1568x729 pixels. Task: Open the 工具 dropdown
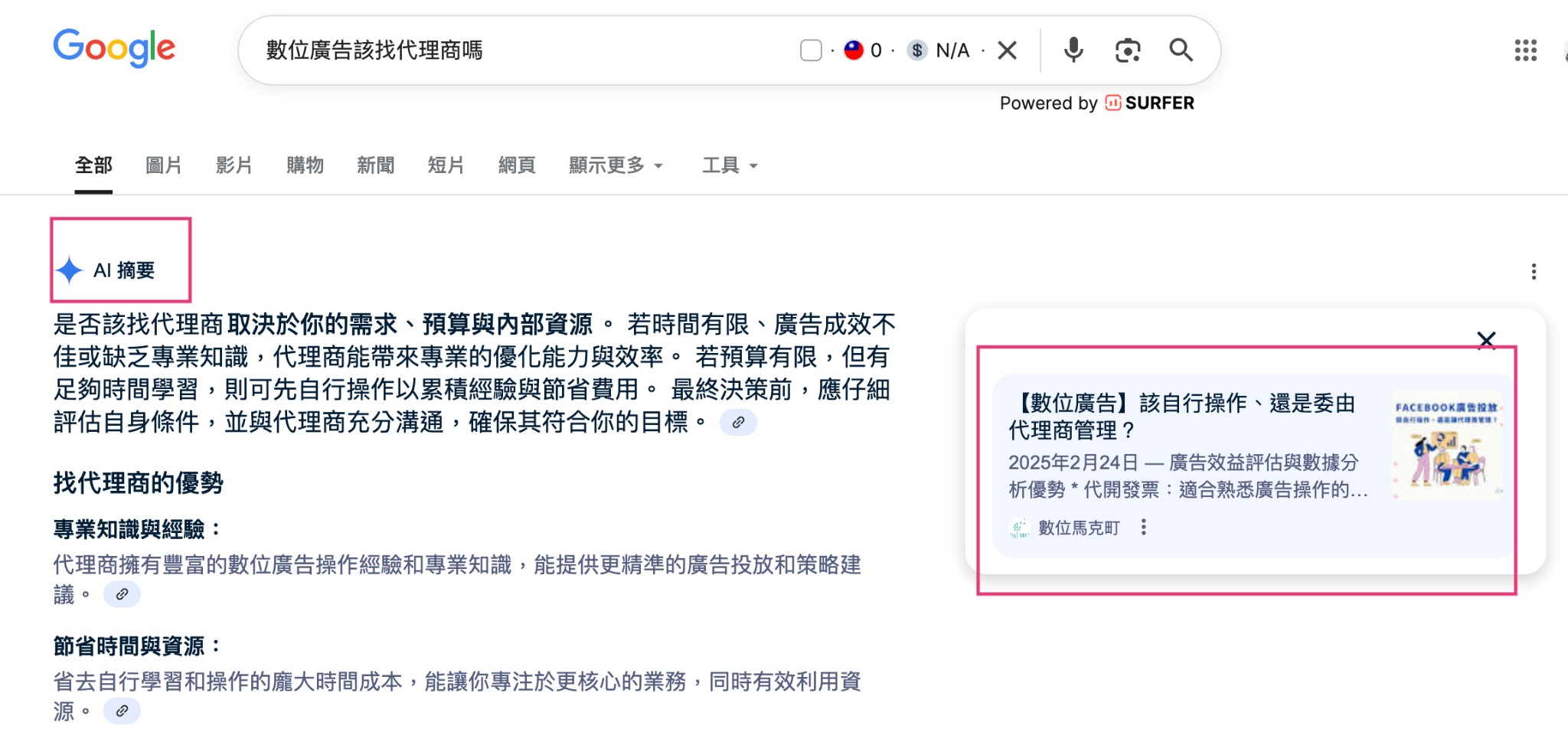(728, 165)
